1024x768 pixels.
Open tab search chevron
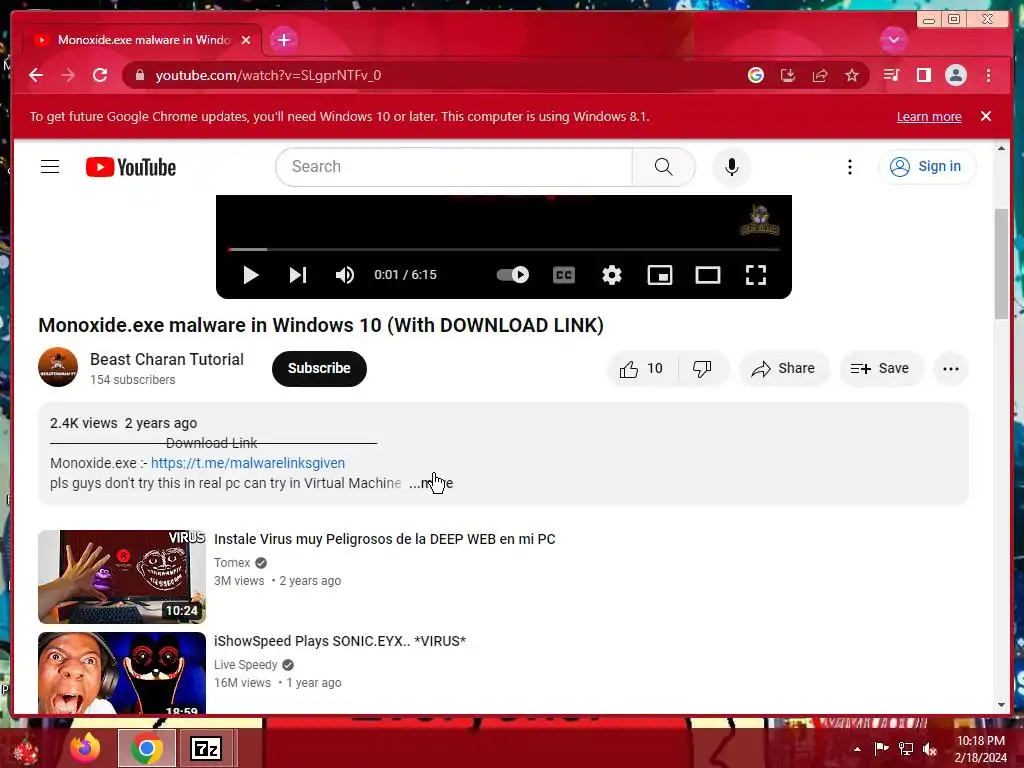893,40
